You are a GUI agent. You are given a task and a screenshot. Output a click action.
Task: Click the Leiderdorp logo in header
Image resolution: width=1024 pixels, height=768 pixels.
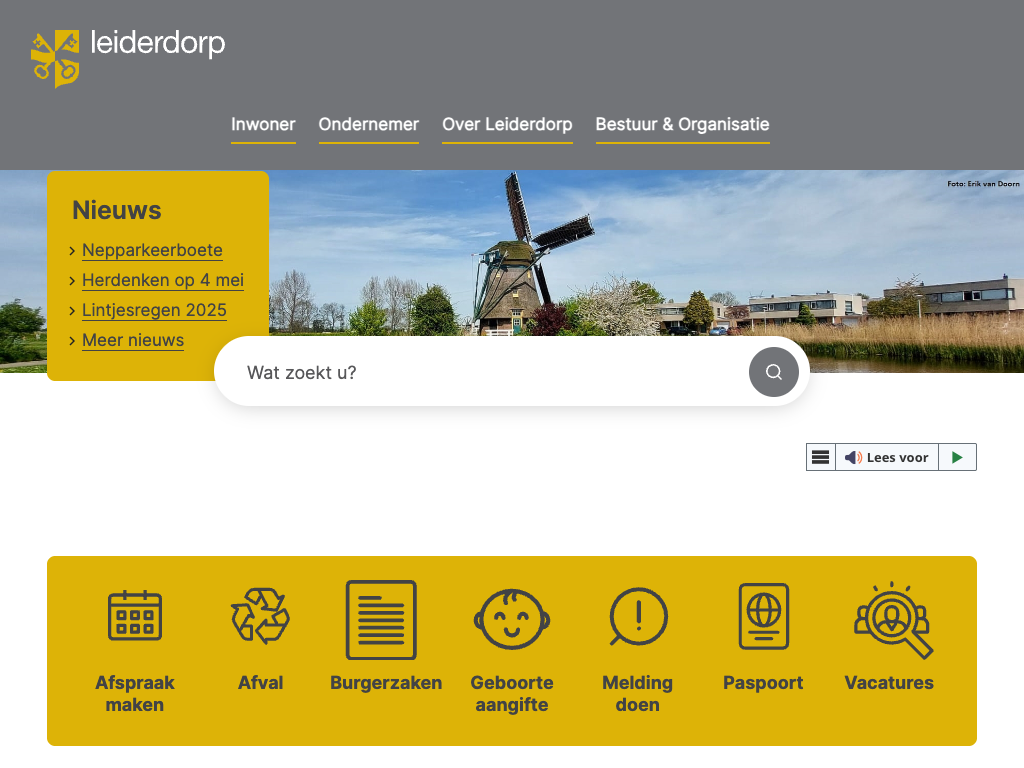pos(128,57)
